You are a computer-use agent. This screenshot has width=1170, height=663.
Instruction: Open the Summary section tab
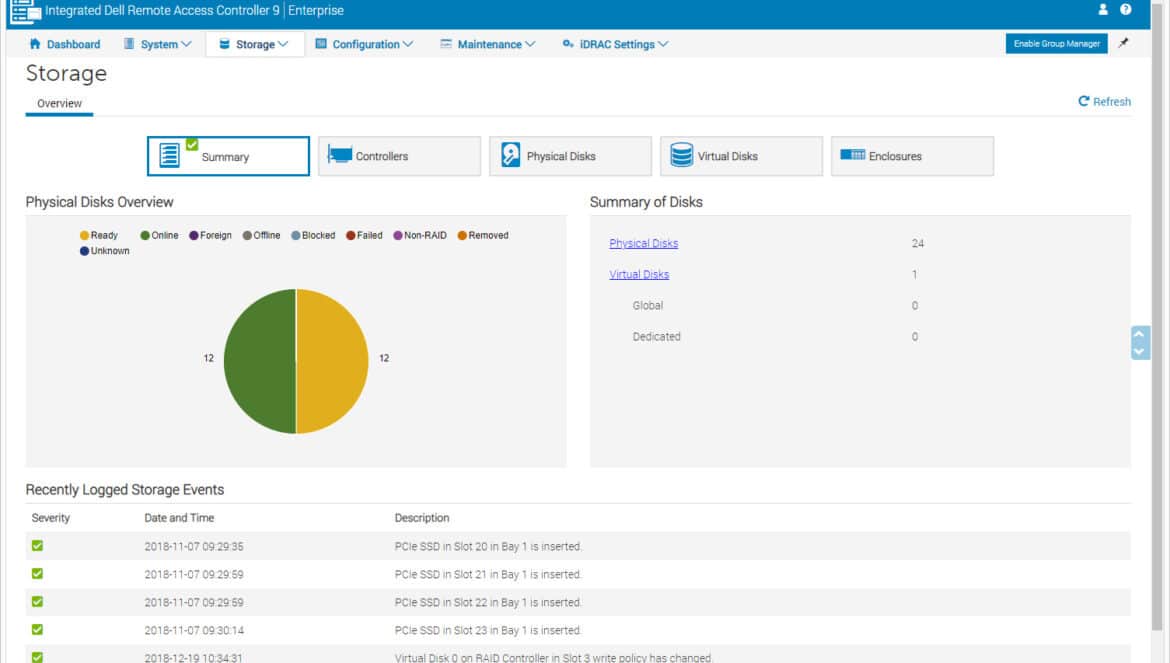tap(228, 156)
